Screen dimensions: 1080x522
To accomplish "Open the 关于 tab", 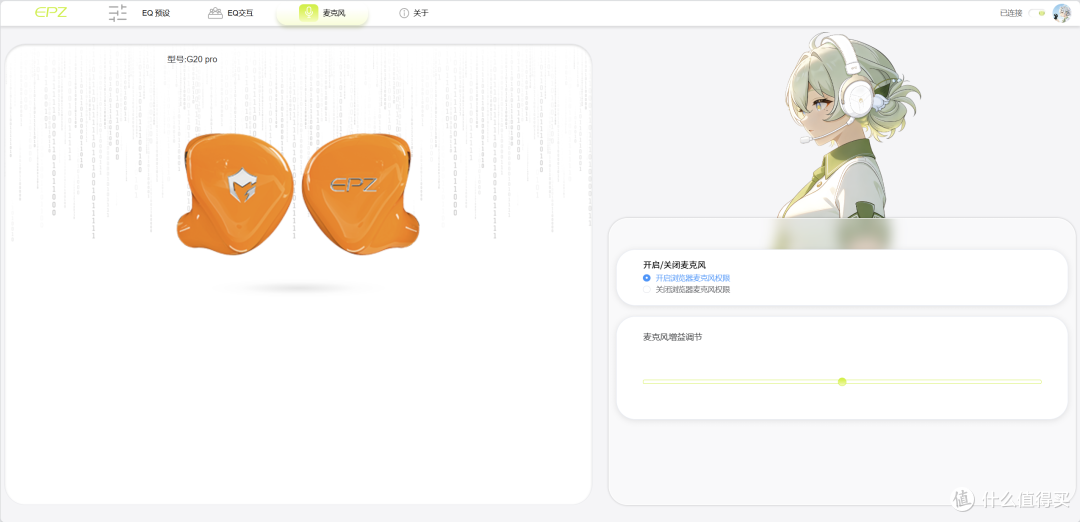I will point(421,13).
